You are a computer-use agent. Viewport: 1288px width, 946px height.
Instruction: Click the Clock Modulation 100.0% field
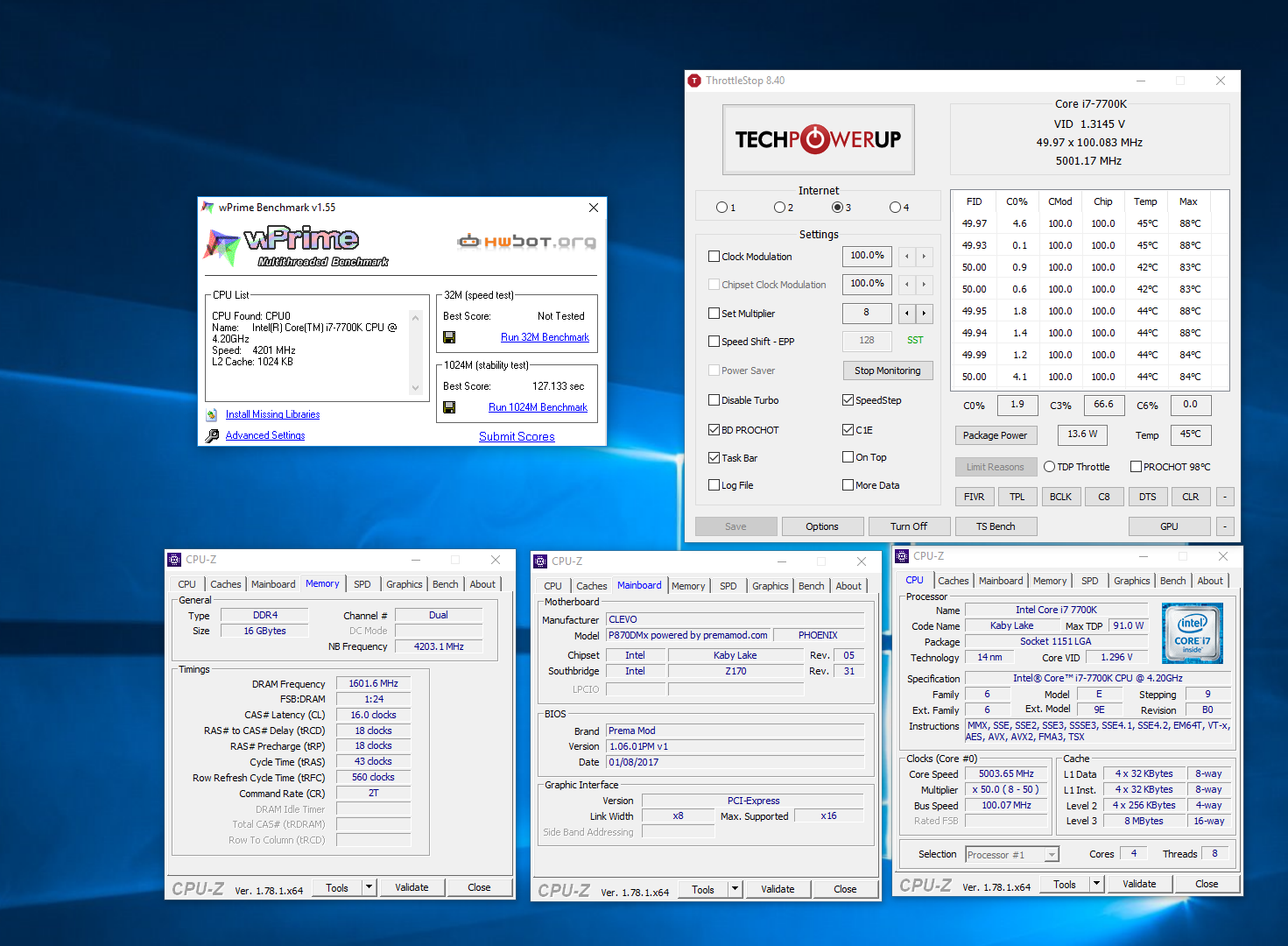pos(867,256)
